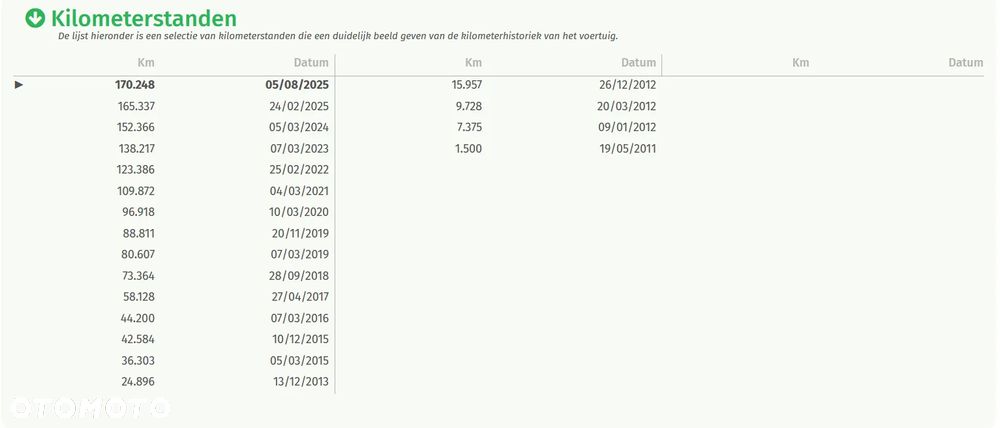Viewport: 1000px width, 428px height.
Task: Click the second Km column header
Action: (x=474, y=63)
